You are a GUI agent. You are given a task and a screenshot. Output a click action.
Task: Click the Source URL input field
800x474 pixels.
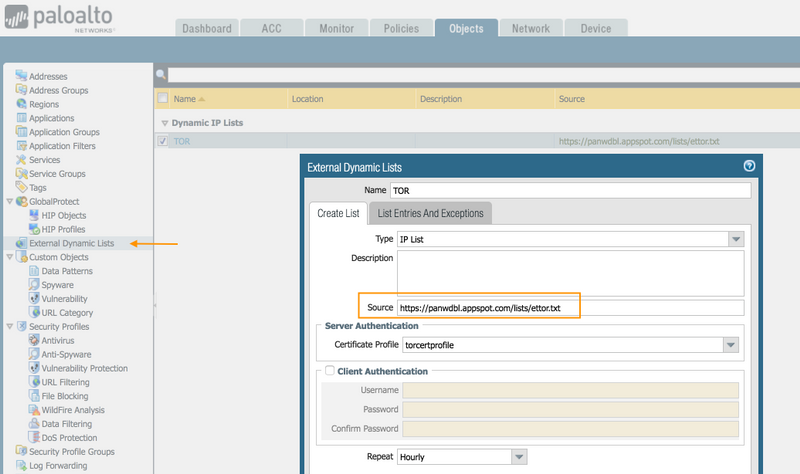(570, 308)
